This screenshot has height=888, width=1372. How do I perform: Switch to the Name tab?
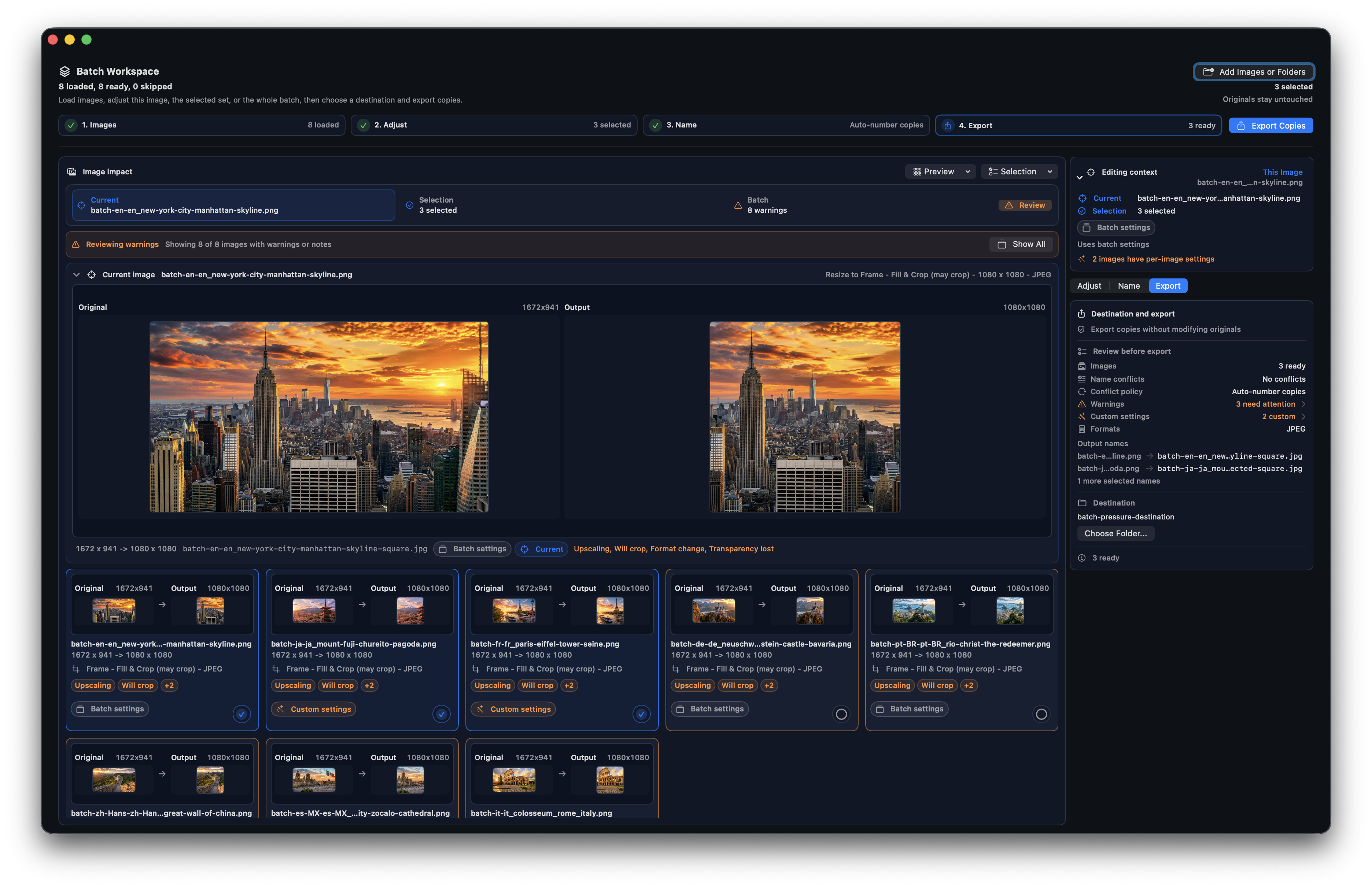(x=1129, y=286)
